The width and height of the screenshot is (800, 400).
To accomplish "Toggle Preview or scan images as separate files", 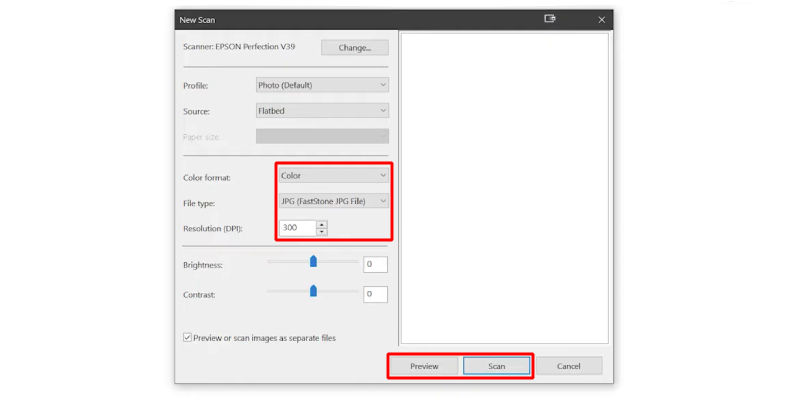I will click(187, 338).
